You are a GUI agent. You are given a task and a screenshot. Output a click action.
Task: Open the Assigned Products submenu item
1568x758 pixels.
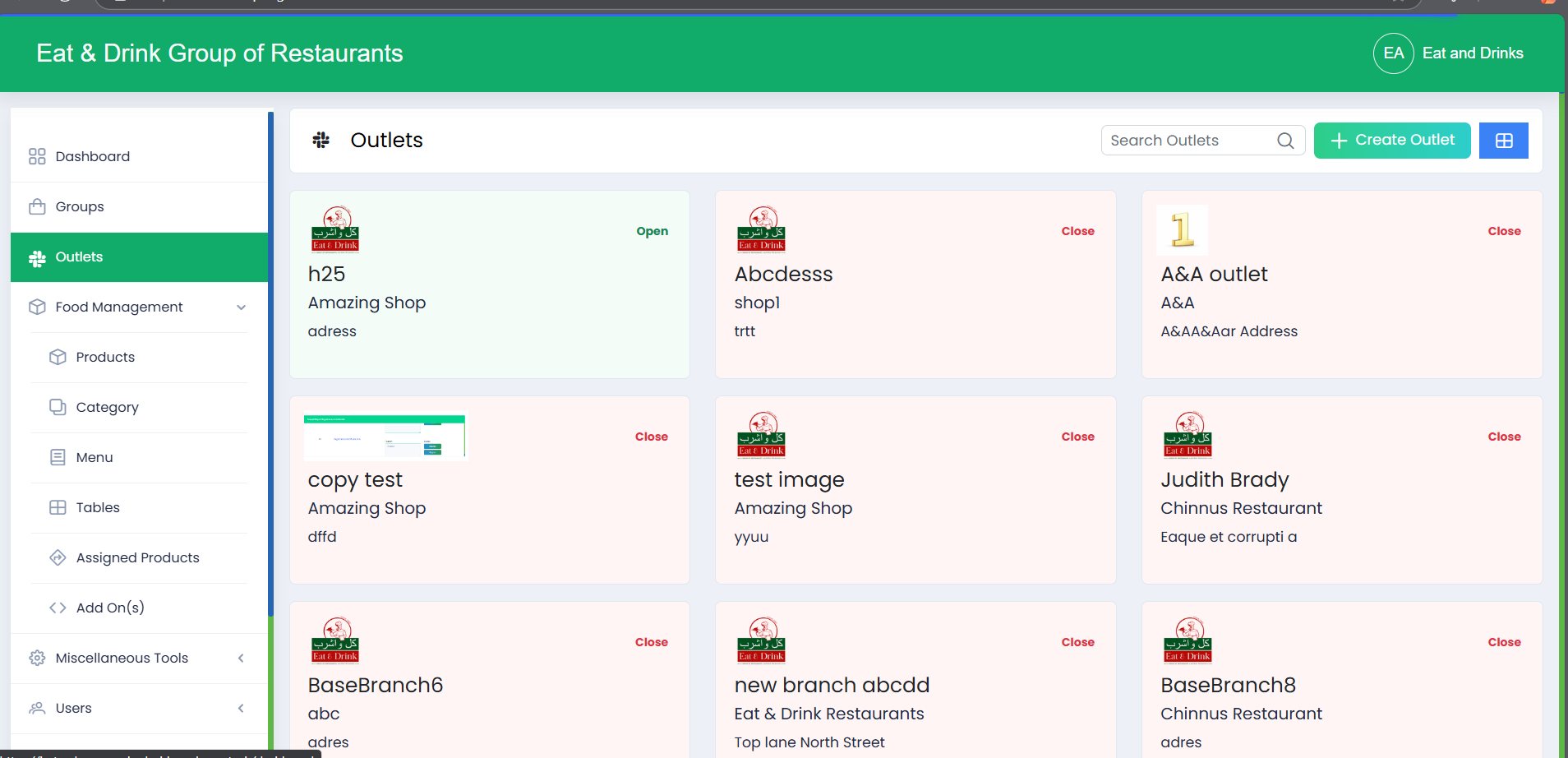(x=140, y=557)
